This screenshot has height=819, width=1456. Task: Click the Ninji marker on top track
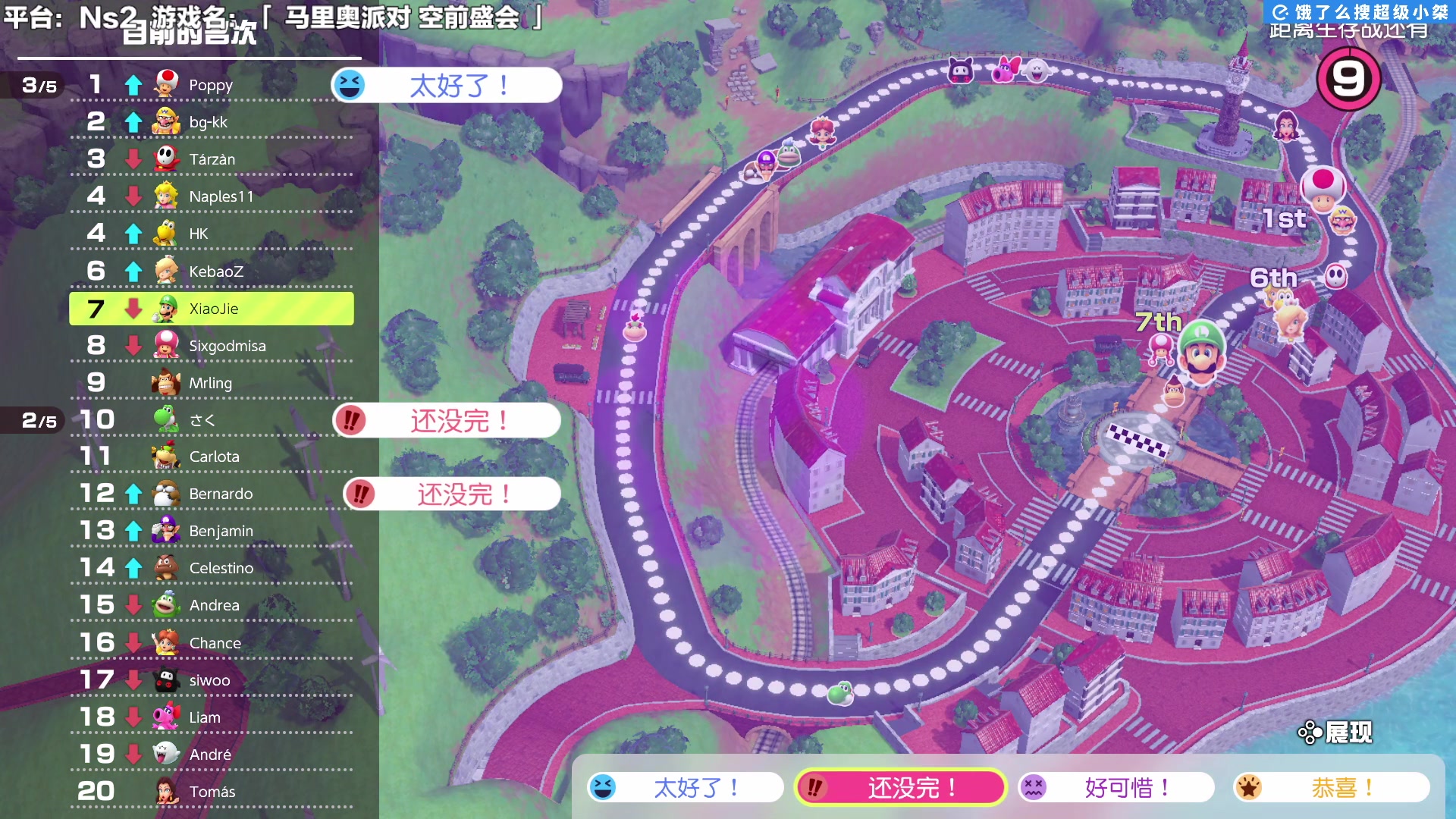tap(962, 71)
